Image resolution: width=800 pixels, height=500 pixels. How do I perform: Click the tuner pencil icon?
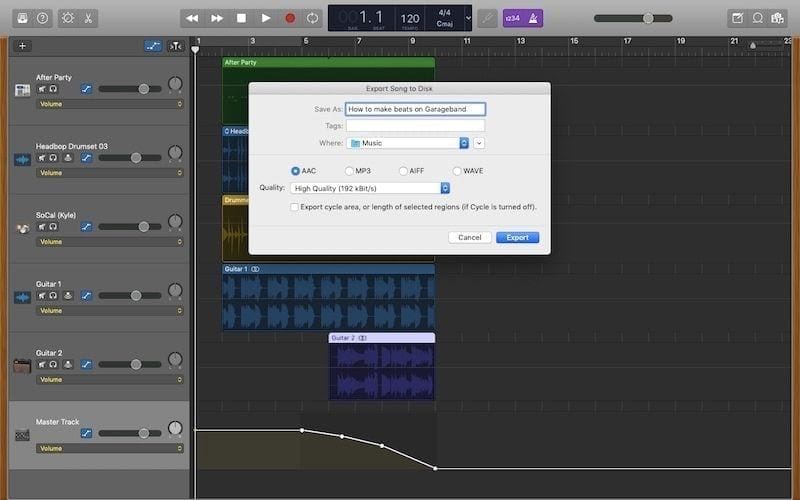pos(487,18)
